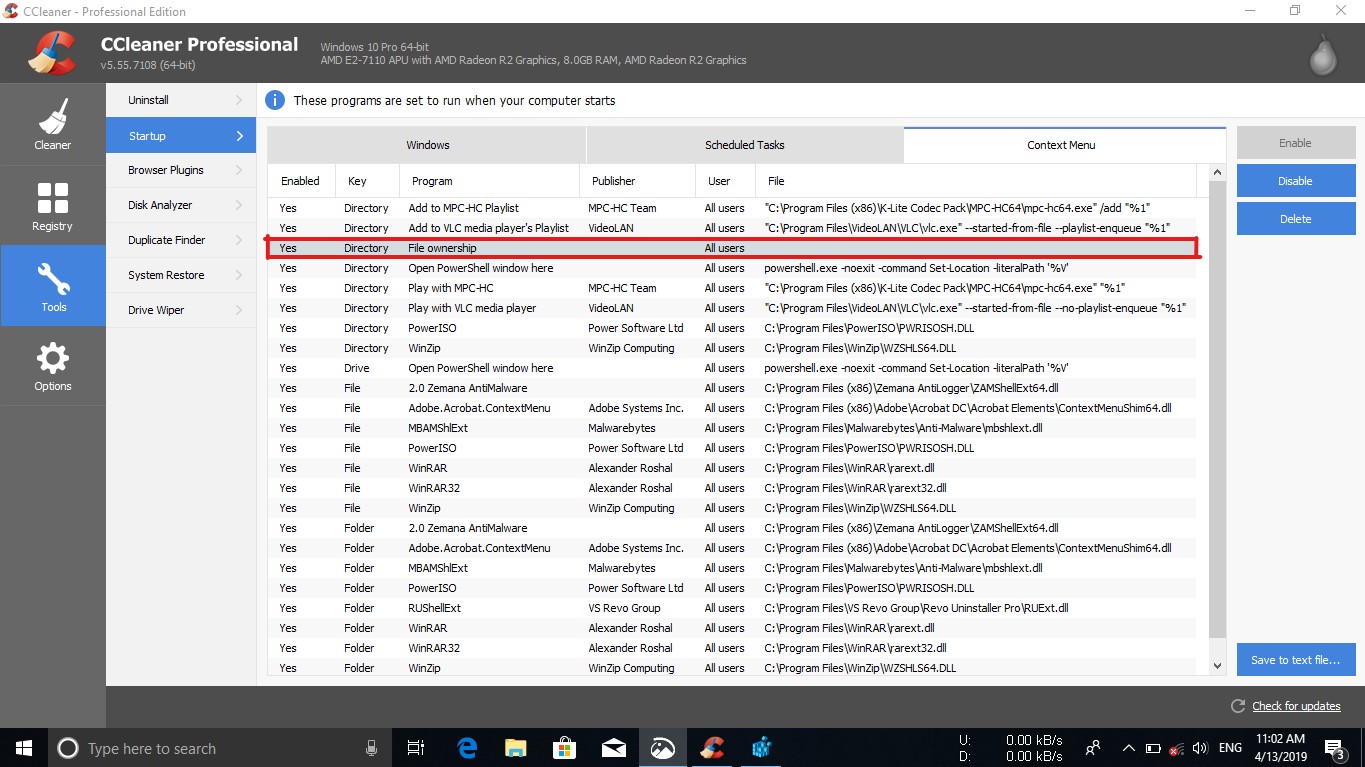Sort by the Program column header
Viewport: 1365px width, 767px height.
pos(489,181)
